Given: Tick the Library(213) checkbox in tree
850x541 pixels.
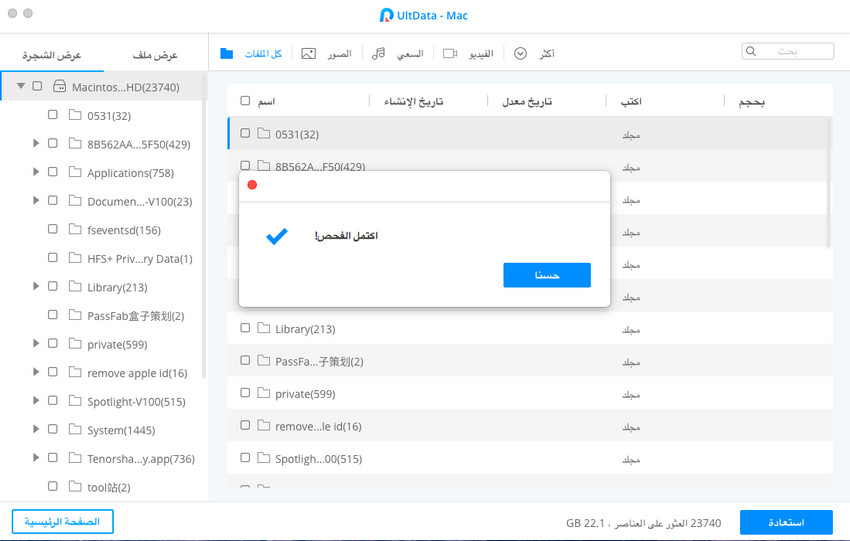Looking at the screenshot, I should [x=53, y=286].
